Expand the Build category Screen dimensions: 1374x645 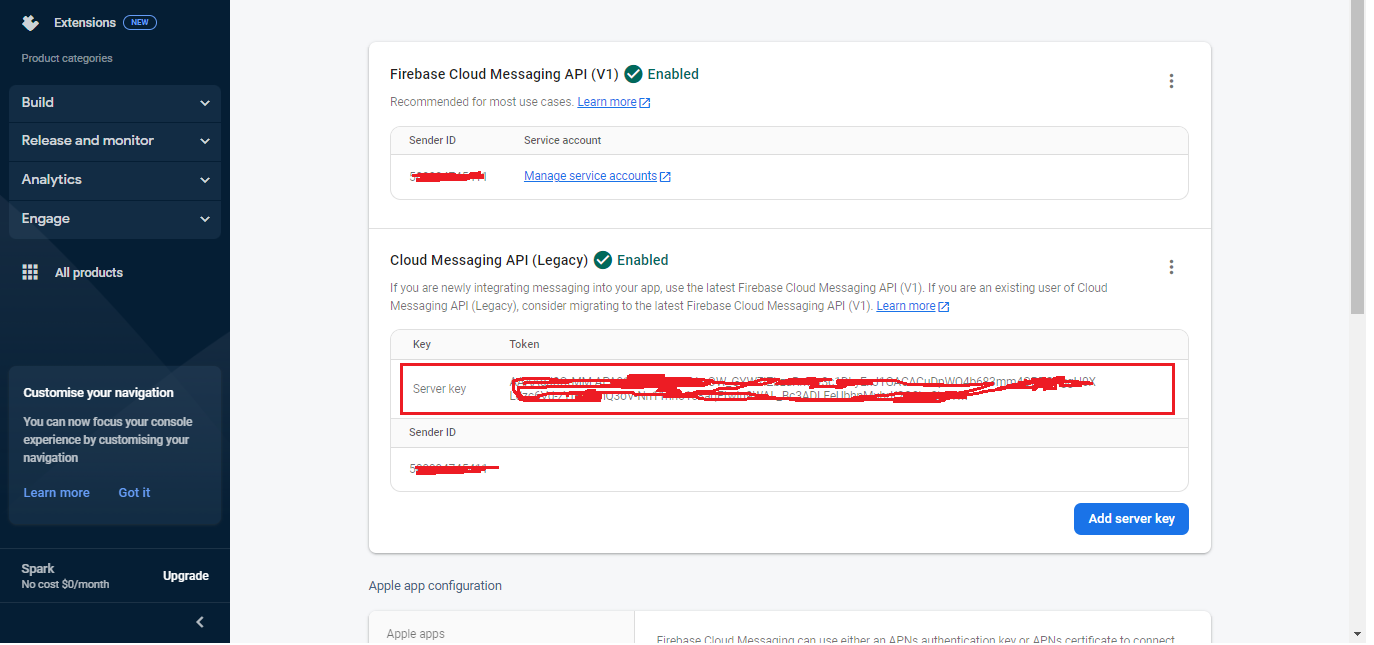click(114, 103)
